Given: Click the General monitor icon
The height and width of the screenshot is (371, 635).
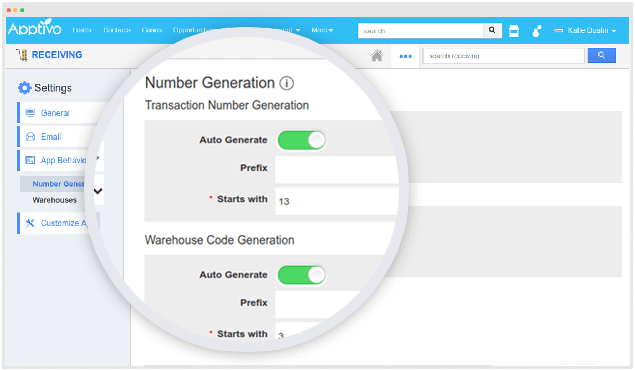Looking at the screenshot, I should click(x=30, y=113).
